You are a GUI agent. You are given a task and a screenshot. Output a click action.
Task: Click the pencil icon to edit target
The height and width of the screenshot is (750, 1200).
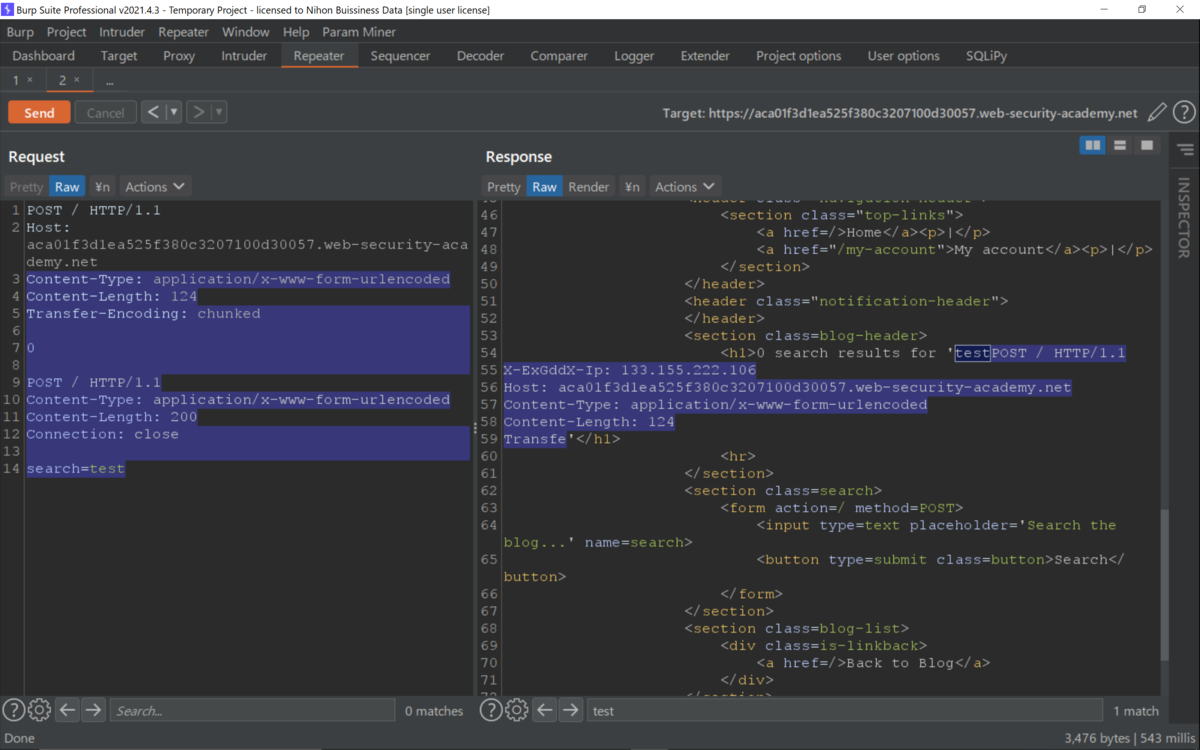(x=1157, y=113)
